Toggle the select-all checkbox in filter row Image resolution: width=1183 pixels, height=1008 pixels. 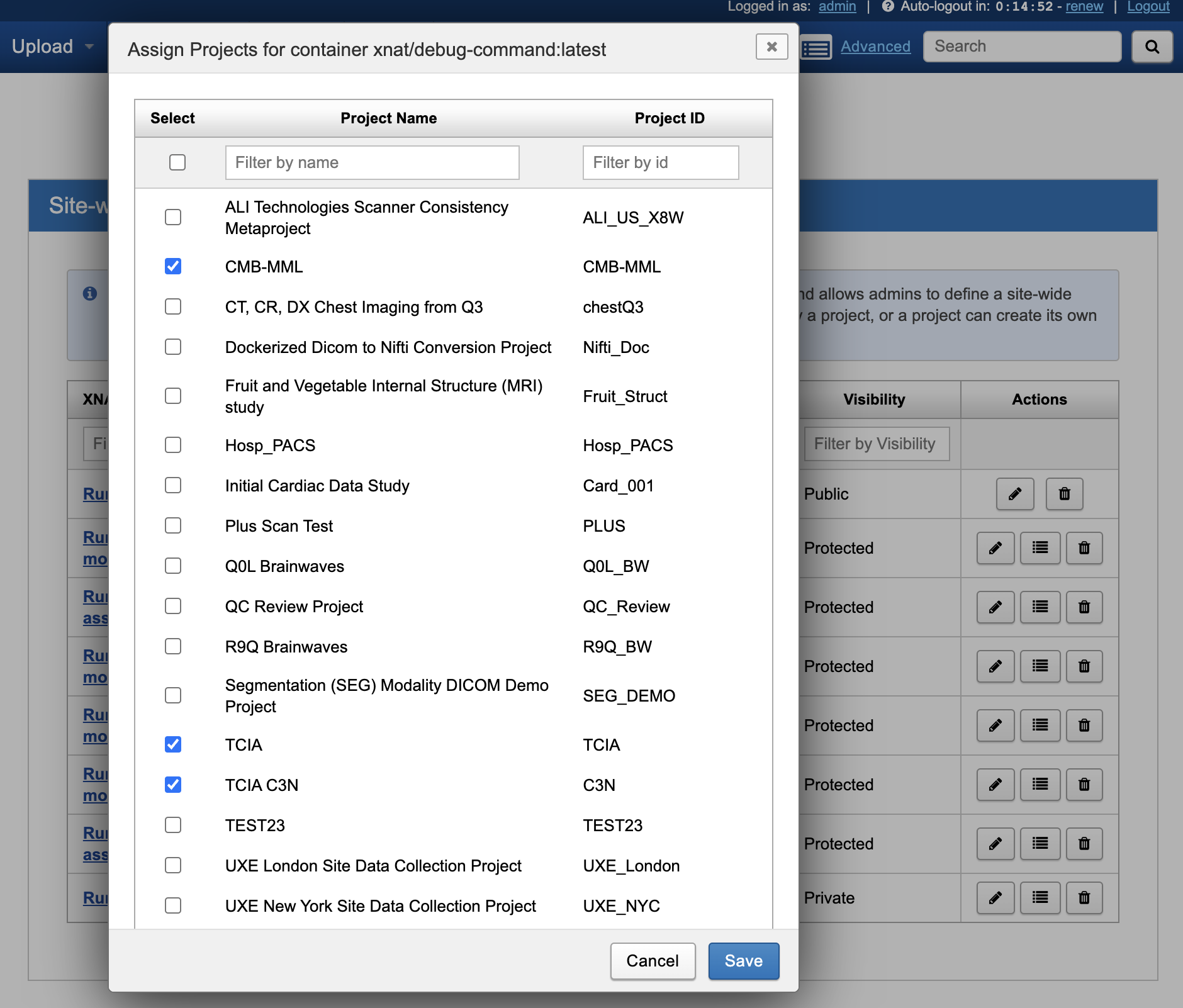(177, 162)
